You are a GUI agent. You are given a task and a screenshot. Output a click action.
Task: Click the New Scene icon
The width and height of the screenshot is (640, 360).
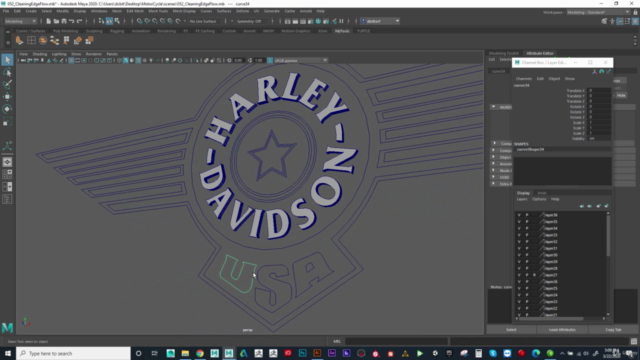tap(48, 21)
